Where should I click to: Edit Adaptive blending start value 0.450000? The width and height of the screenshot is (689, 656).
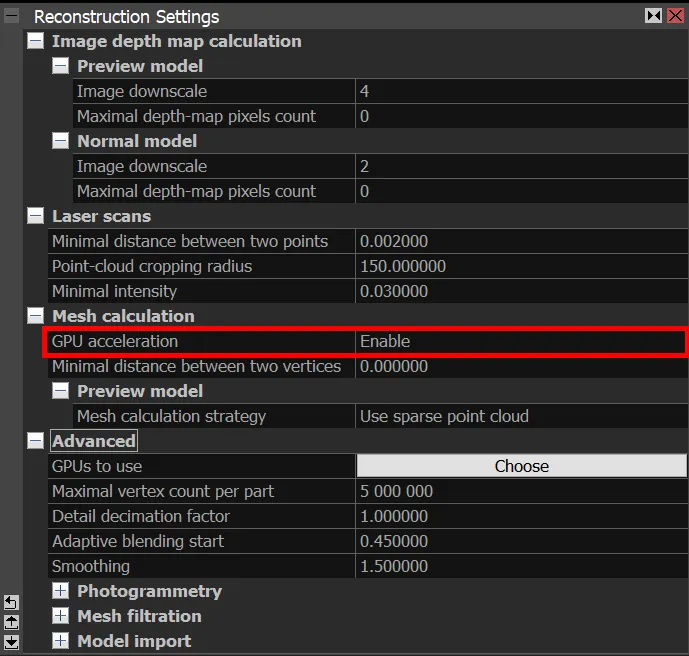point(522,541)
